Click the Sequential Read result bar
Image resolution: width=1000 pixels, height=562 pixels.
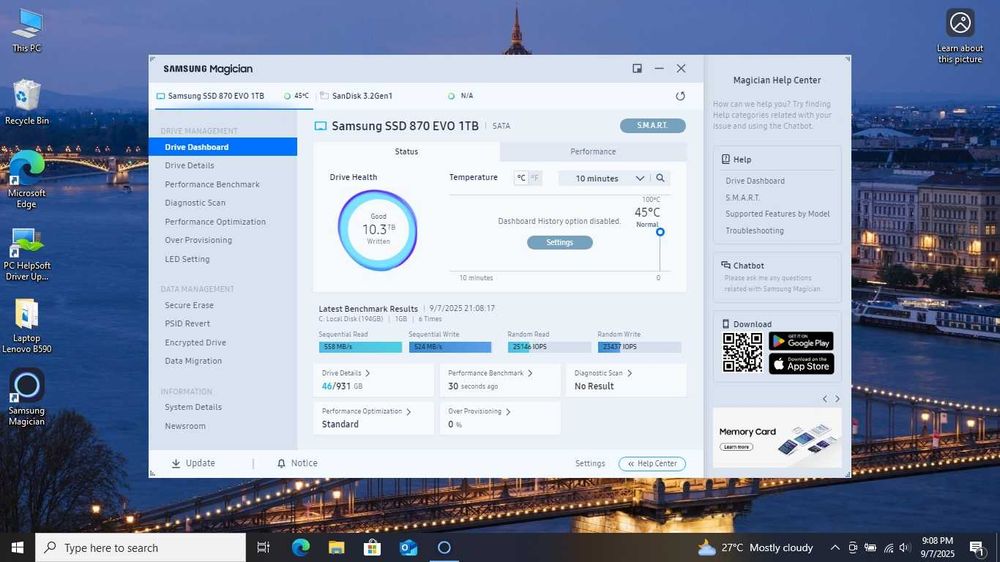360,347
